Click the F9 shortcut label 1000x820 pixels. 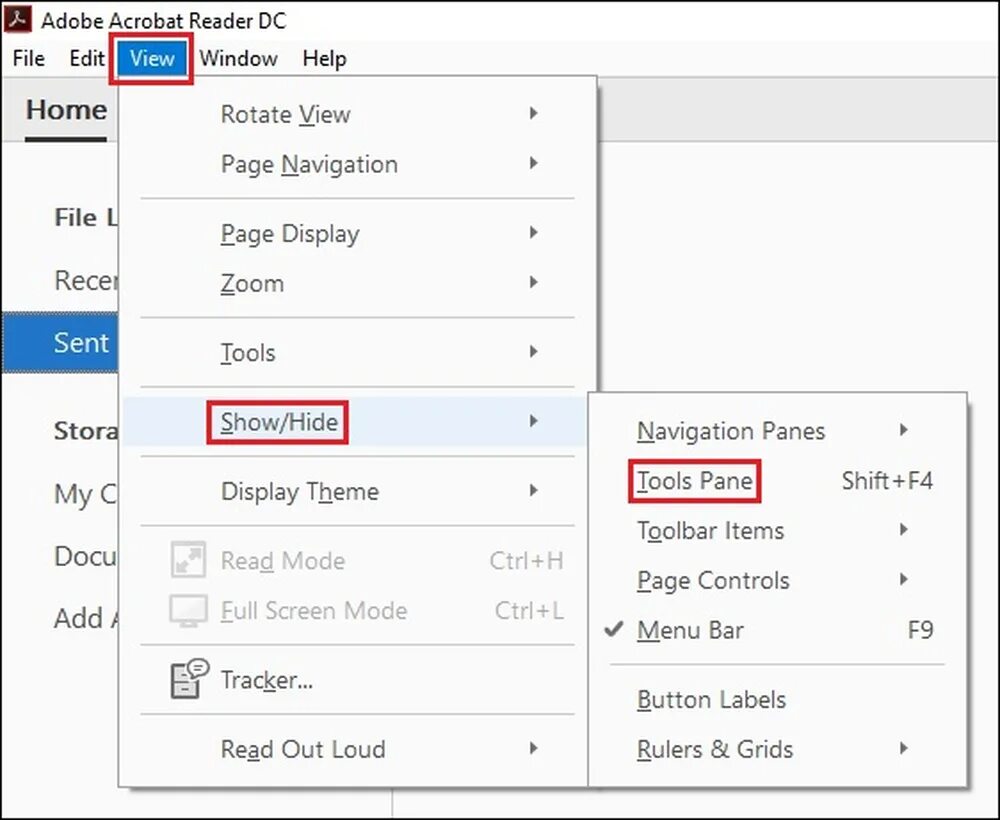920,630
